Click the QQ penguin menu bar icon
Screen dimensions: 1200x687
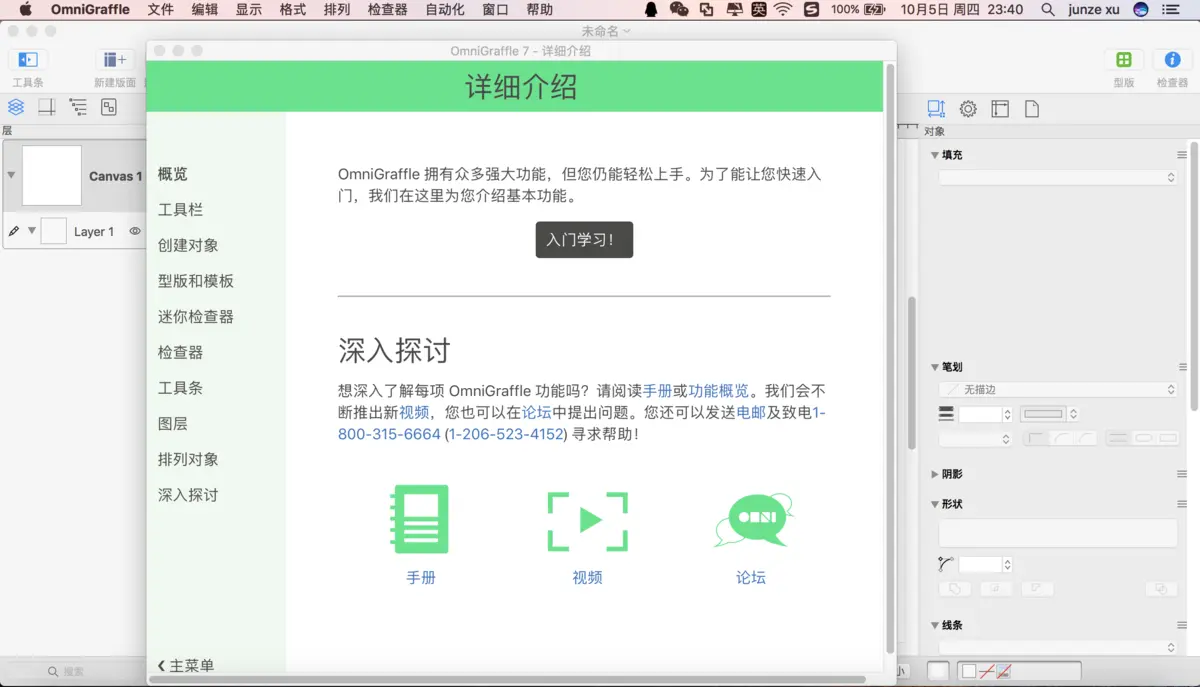click(651, 10)
